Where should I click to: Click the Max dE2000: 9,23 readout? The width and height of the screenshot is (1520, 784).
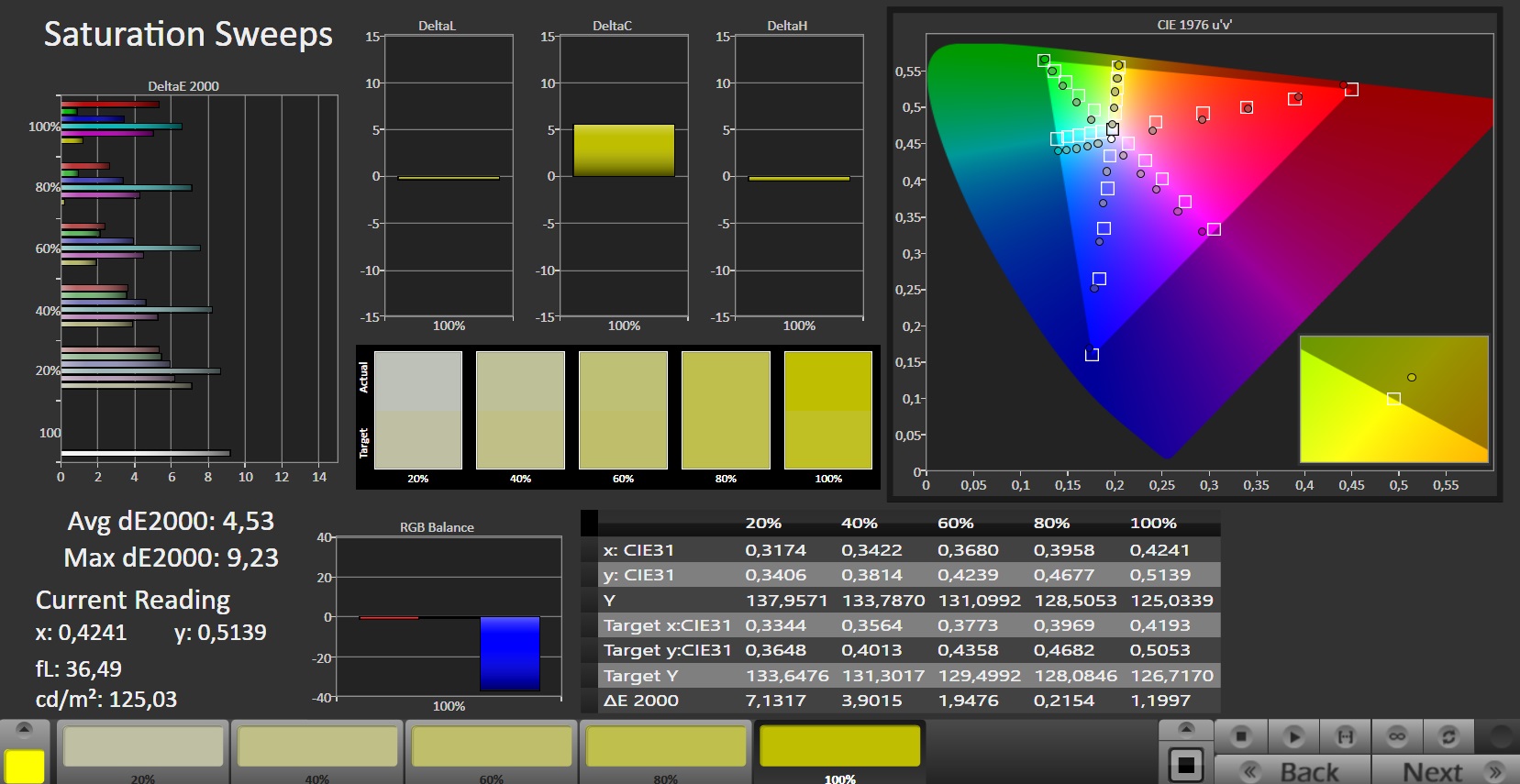(x=171, y=558)
